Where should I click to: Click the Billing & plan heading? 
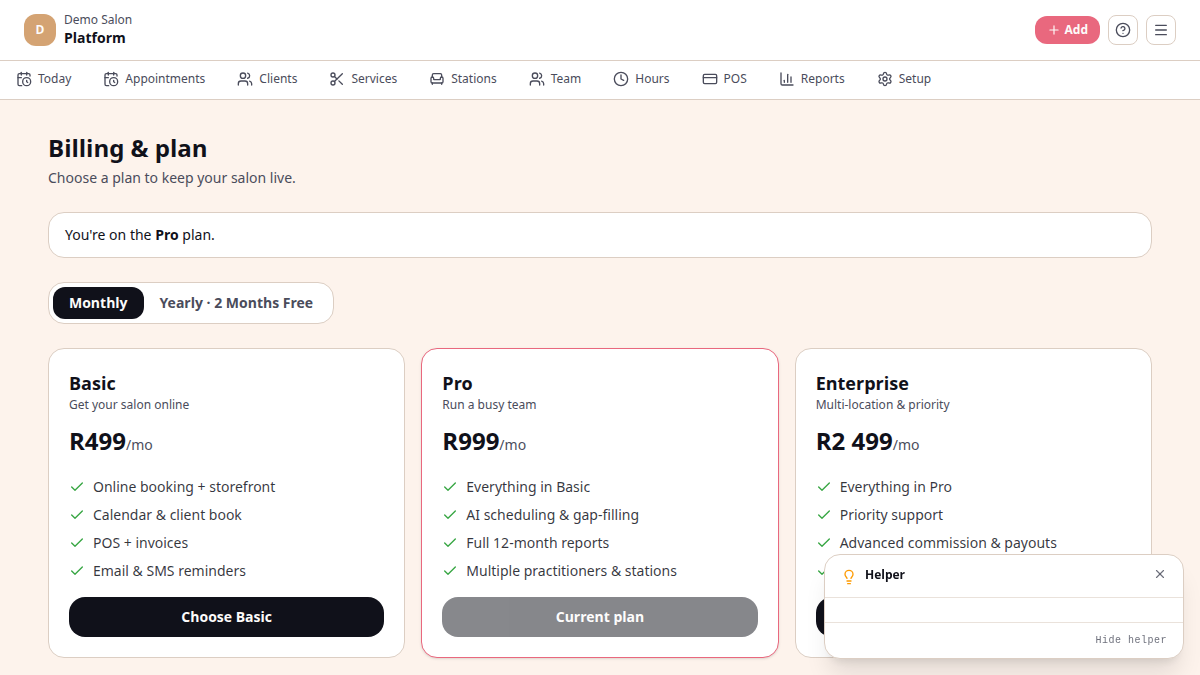[128, 149]
